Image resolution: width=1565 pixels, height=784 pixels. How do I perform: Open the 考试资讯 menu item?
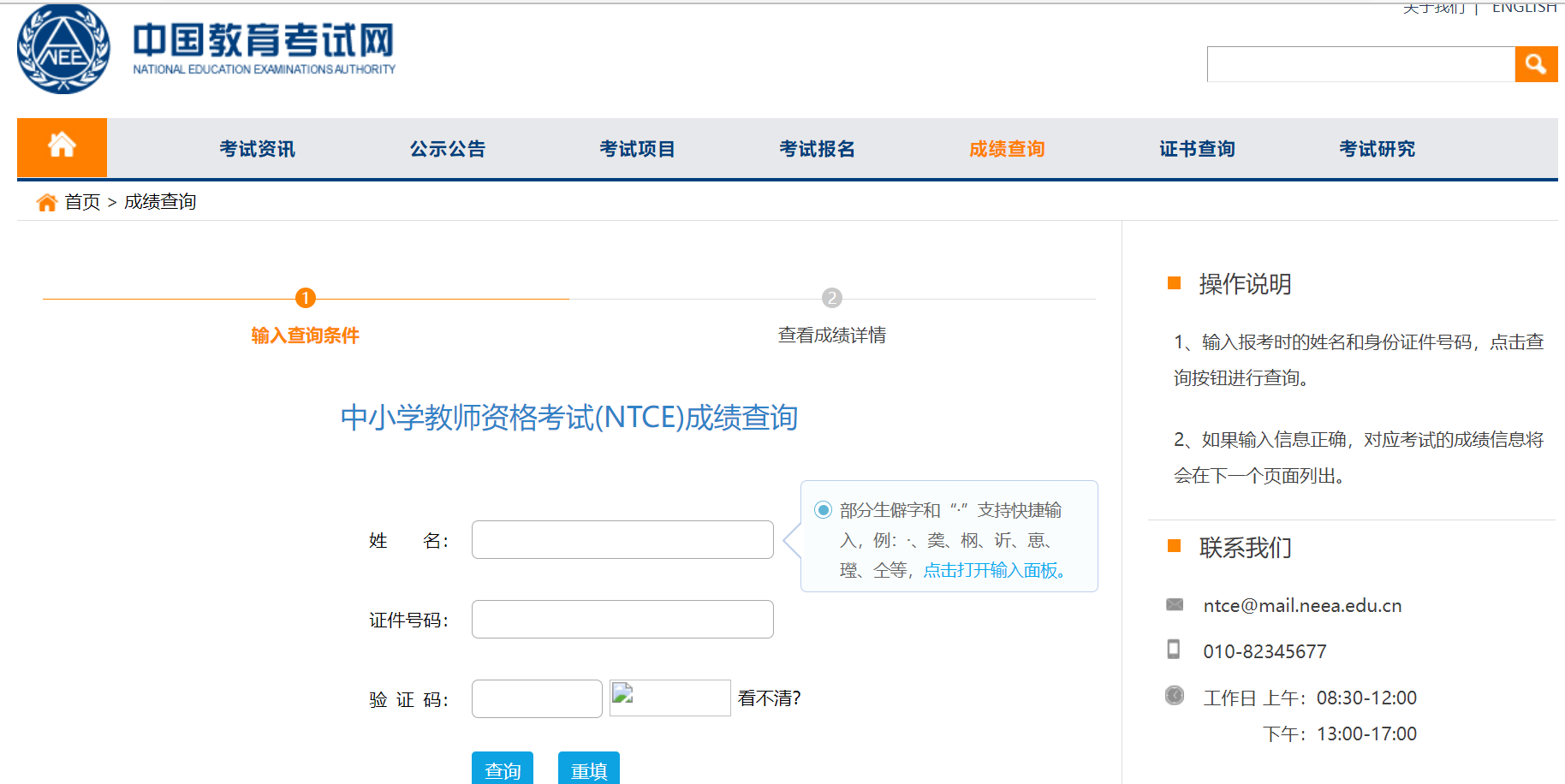click(257, 149)
